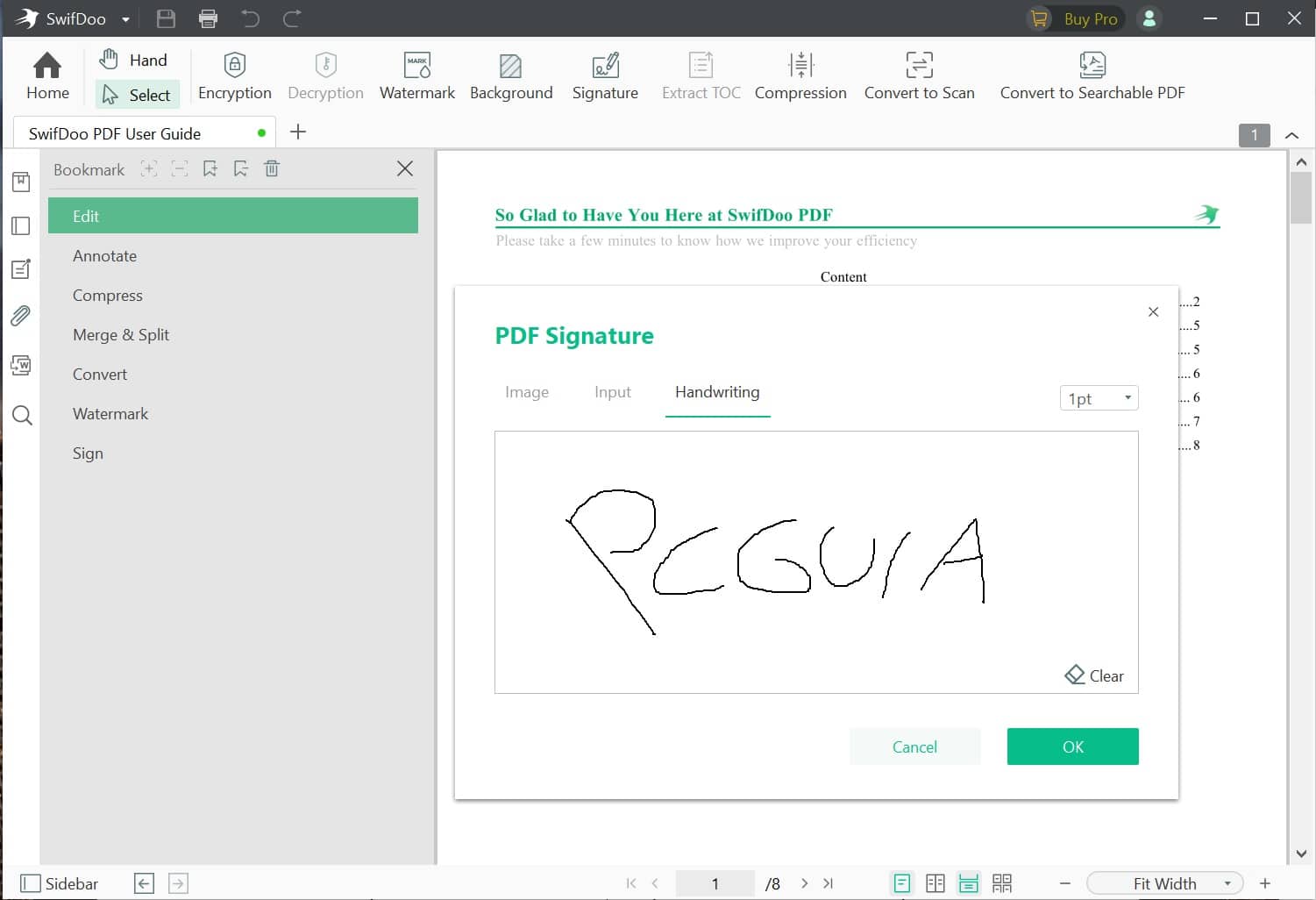
Task: Open the bookmark panel icon in sidebar
Action: click(21, 182)
